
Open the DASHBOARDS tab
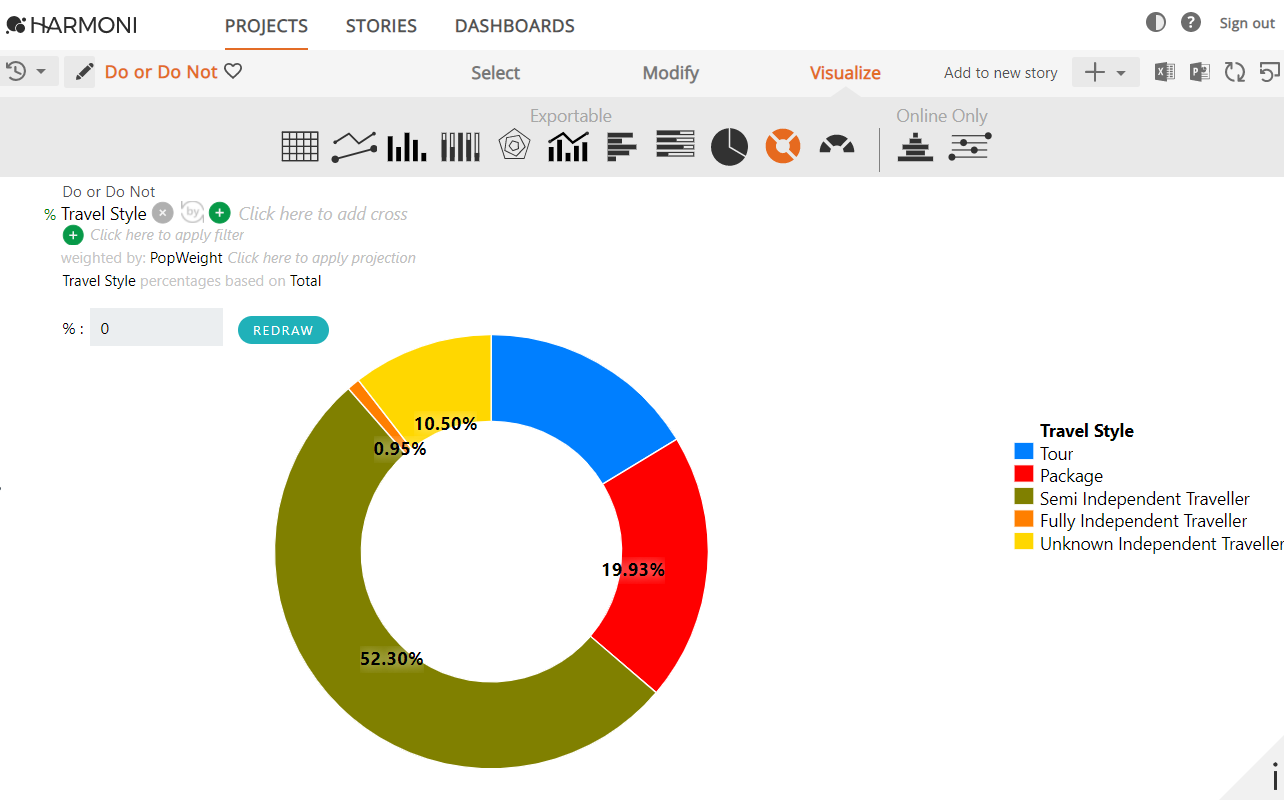click(x=515, y=26)
